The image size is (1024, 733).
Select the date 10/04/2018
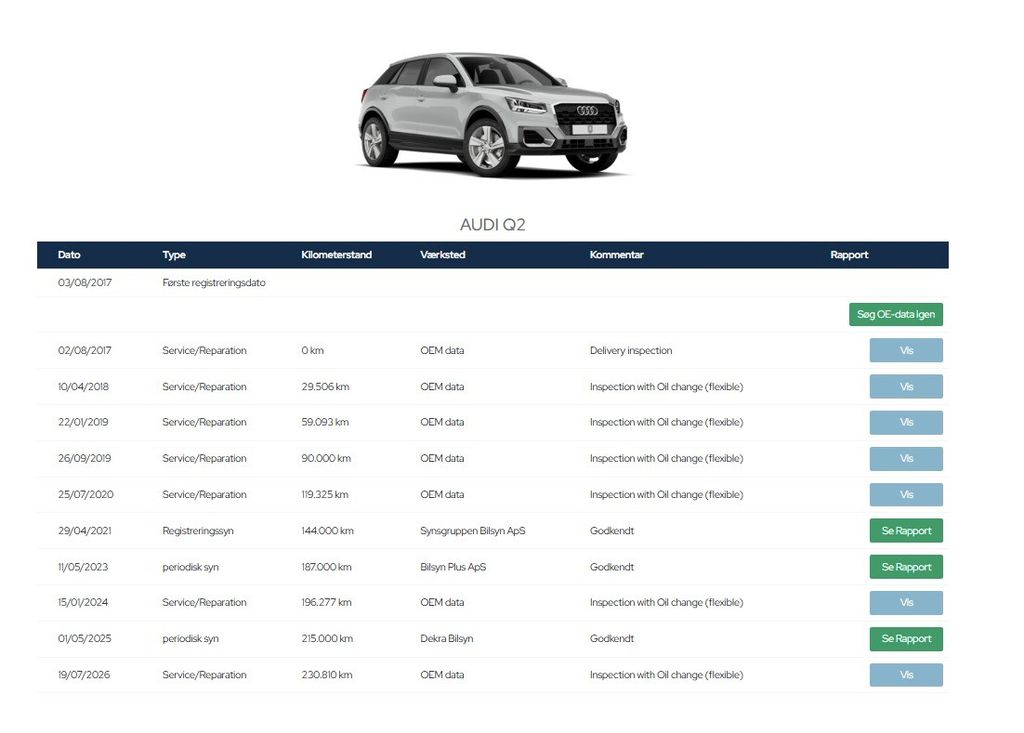pos(84,387)
